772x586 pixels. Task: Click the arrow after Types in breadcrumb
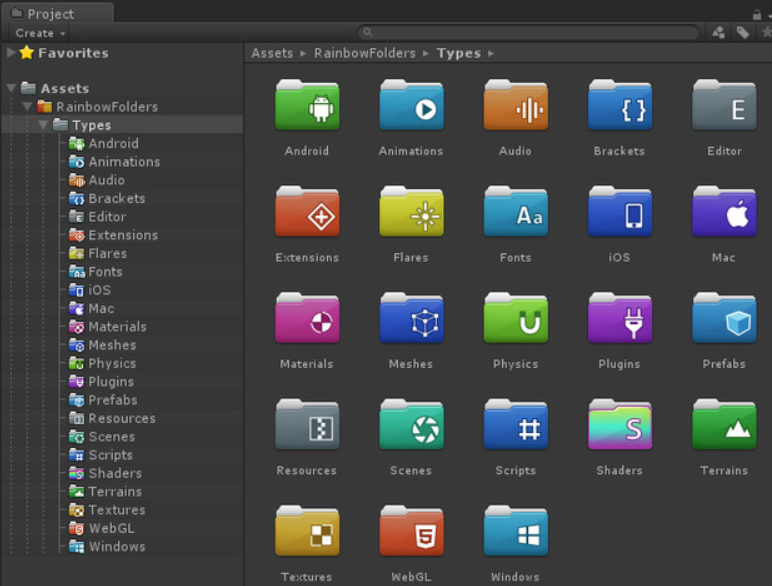[x=491, y=53]
